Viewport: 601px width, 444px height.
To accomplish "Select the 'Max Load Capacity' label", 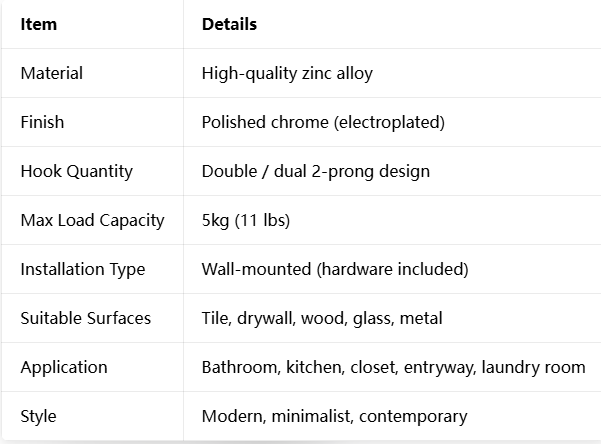I will (92, 220).
